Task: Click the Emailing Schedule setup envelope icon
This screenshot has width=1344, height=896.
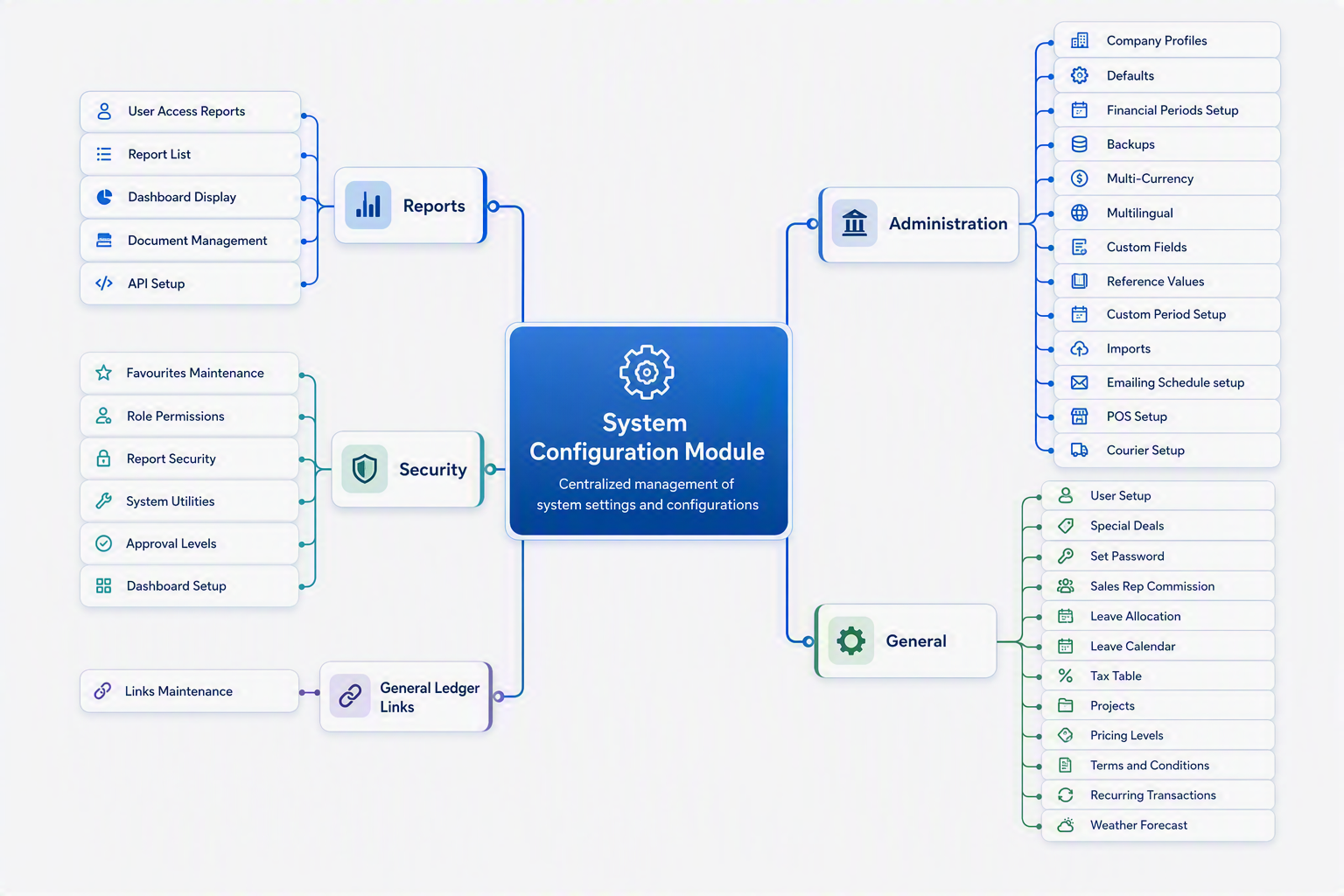Action: click(1080, 382)
